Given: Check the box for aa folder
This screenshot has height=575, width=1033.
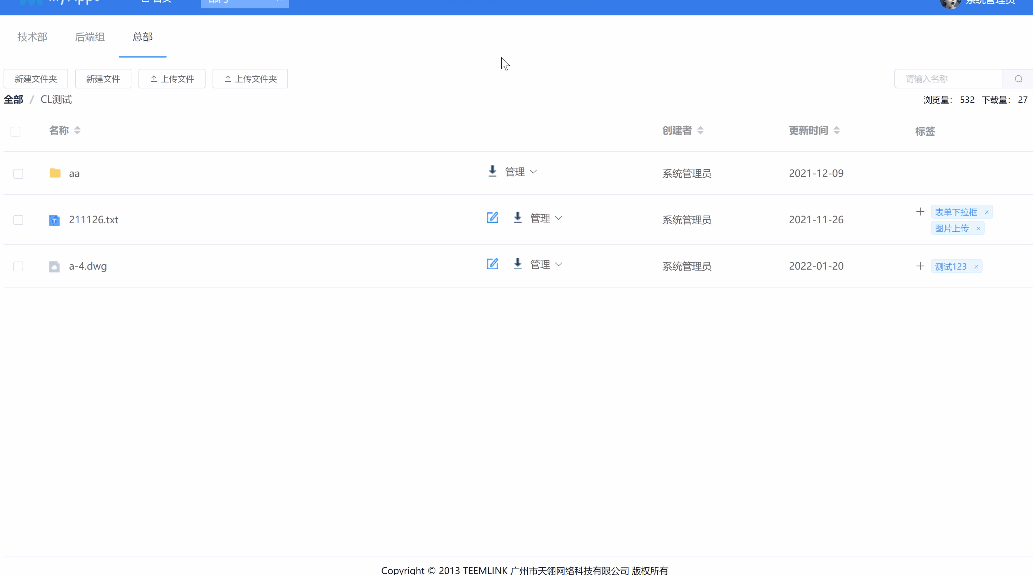Looking at the screenshot, I should pyautogui.click(x=18, y=174).
